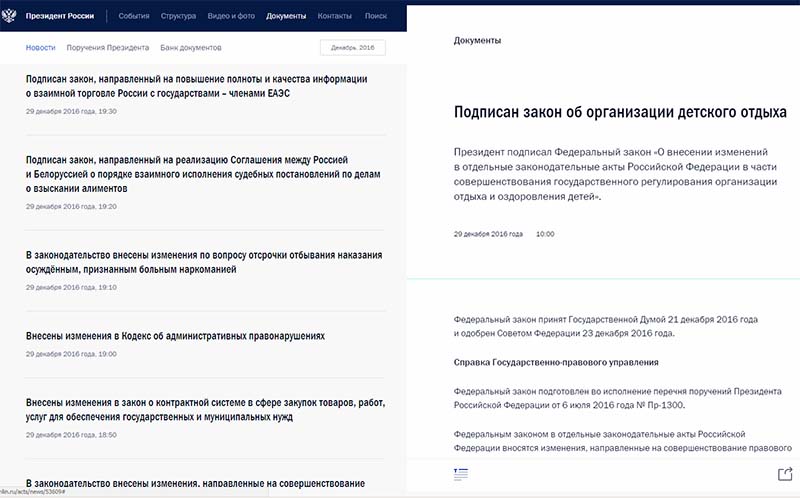The image size is (800, 498).
Task: Click the article time 10:00
Action: point(545,234)
